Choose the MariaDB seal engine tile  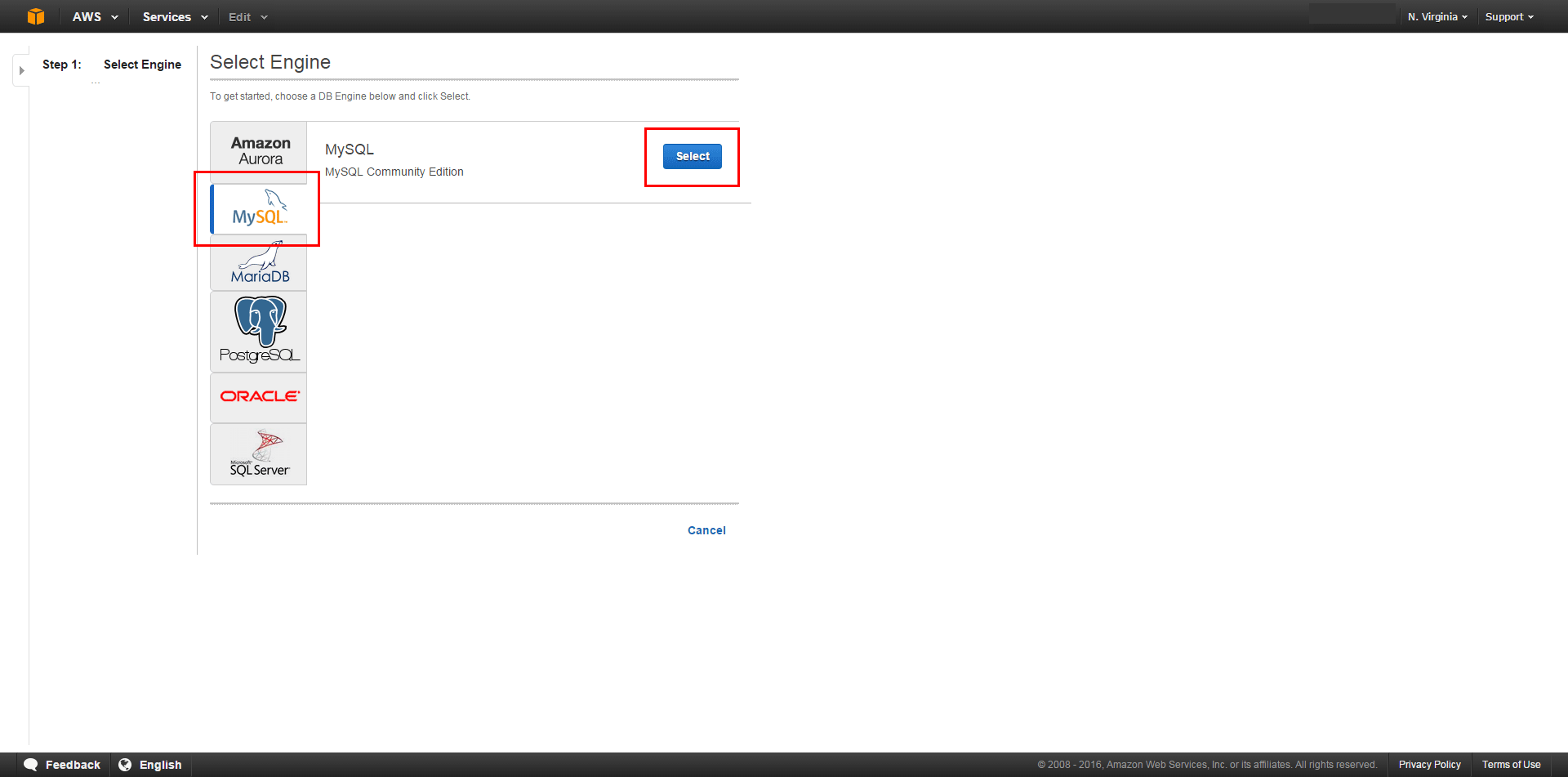point(260,263)
